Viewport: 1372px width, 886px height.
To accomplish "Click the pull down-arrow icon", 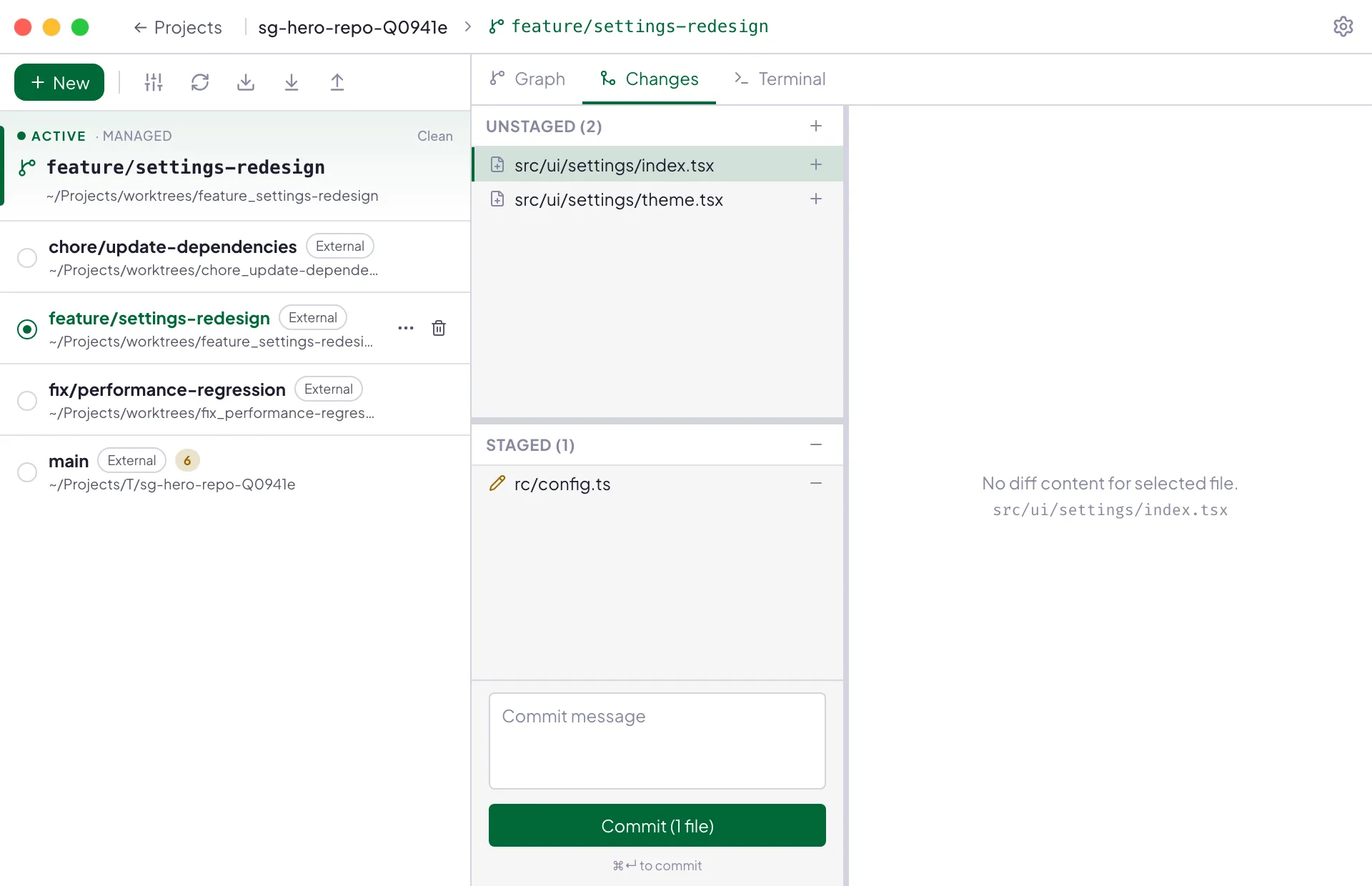I will (292, 82).
